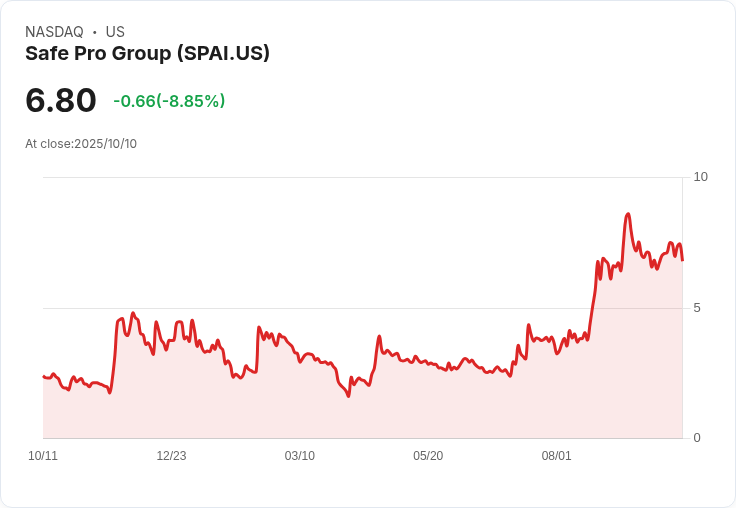Viewport: 736px width, 508px height.
Task: Click the dot separator between NASDAQ and US
Action: (95, 32)
